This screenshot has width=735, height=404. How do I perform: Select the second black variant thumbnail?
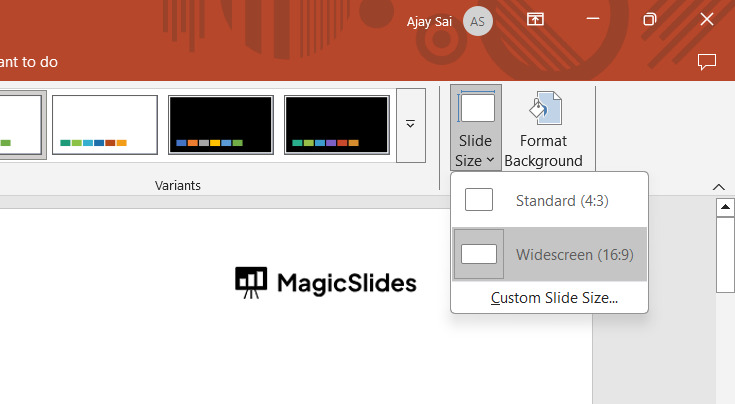(337, 125)
